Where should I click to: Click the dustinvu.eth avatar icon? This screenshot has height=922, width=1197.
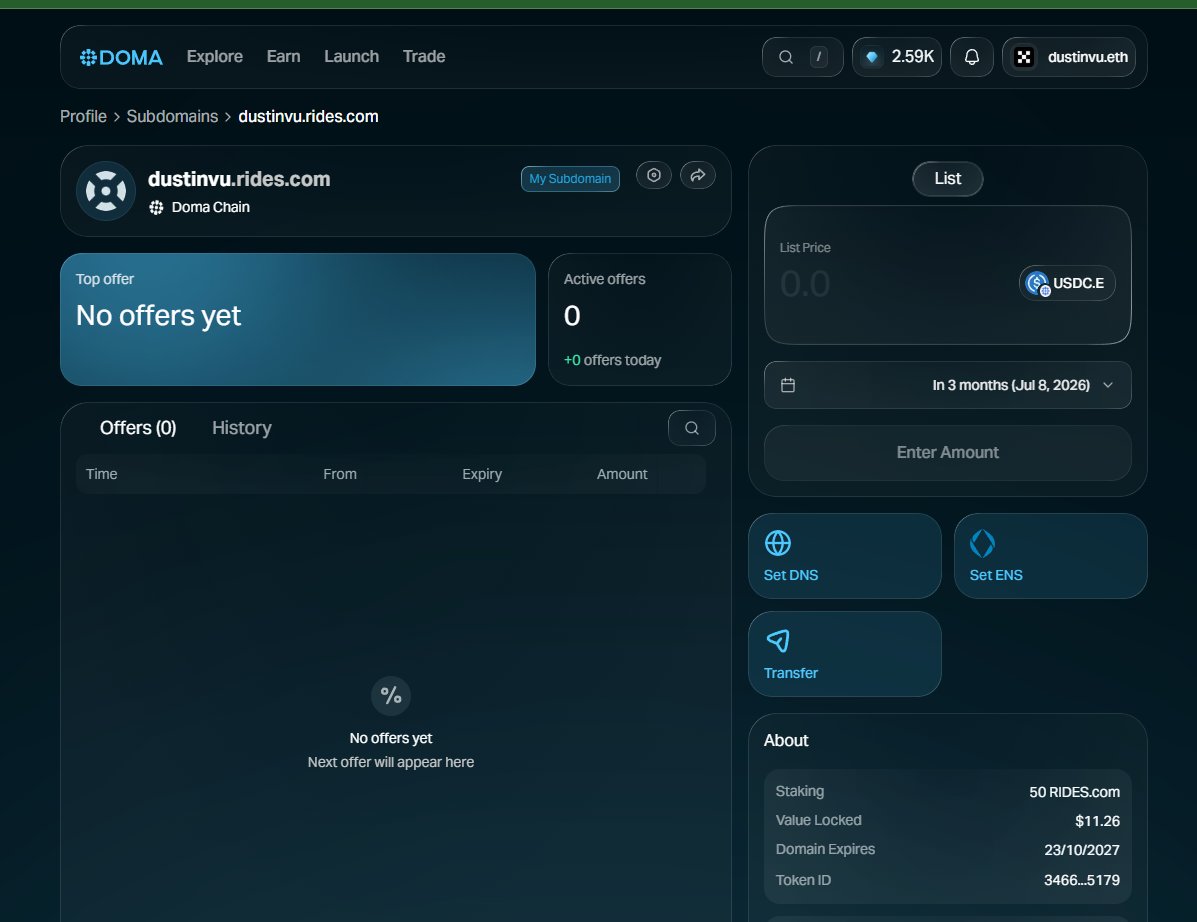(x=1024, y=57)
